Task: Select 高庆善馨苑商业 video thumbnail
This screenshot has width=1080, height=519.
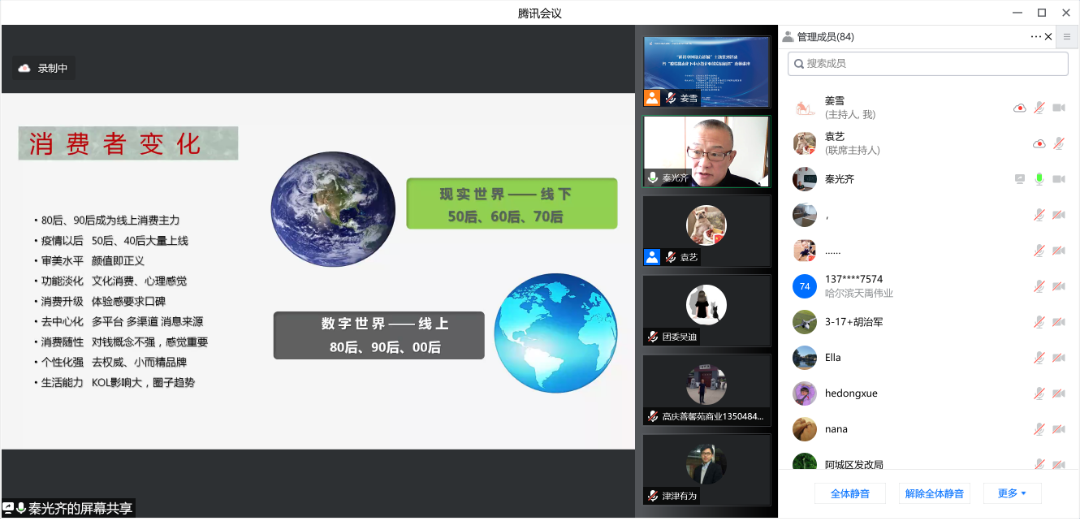Action: [707, 390]
